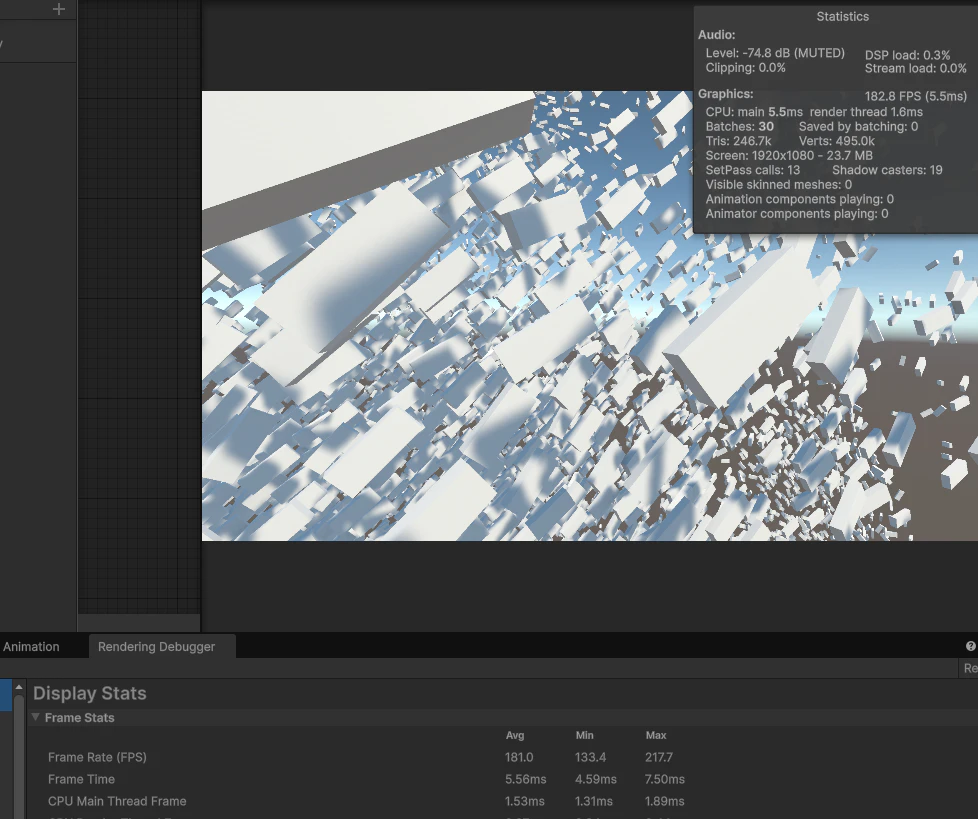Click the Screen: 1920x1080 - 23.7 MB line
978x819 pixels.
click(789, 155)
